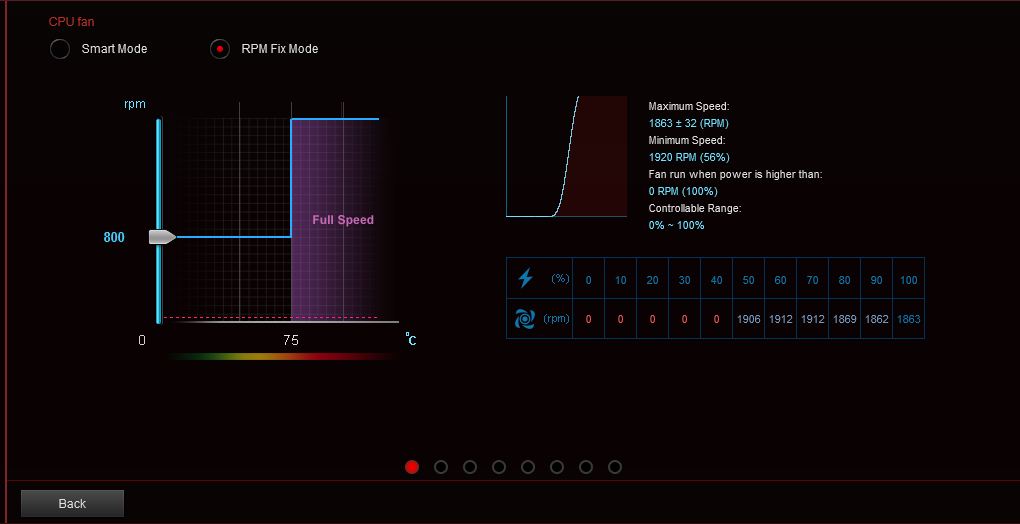Click the 0 RPM (100%) value
Image resolution: width=1020 pixels, height=524 pixels.
[683, 191]
